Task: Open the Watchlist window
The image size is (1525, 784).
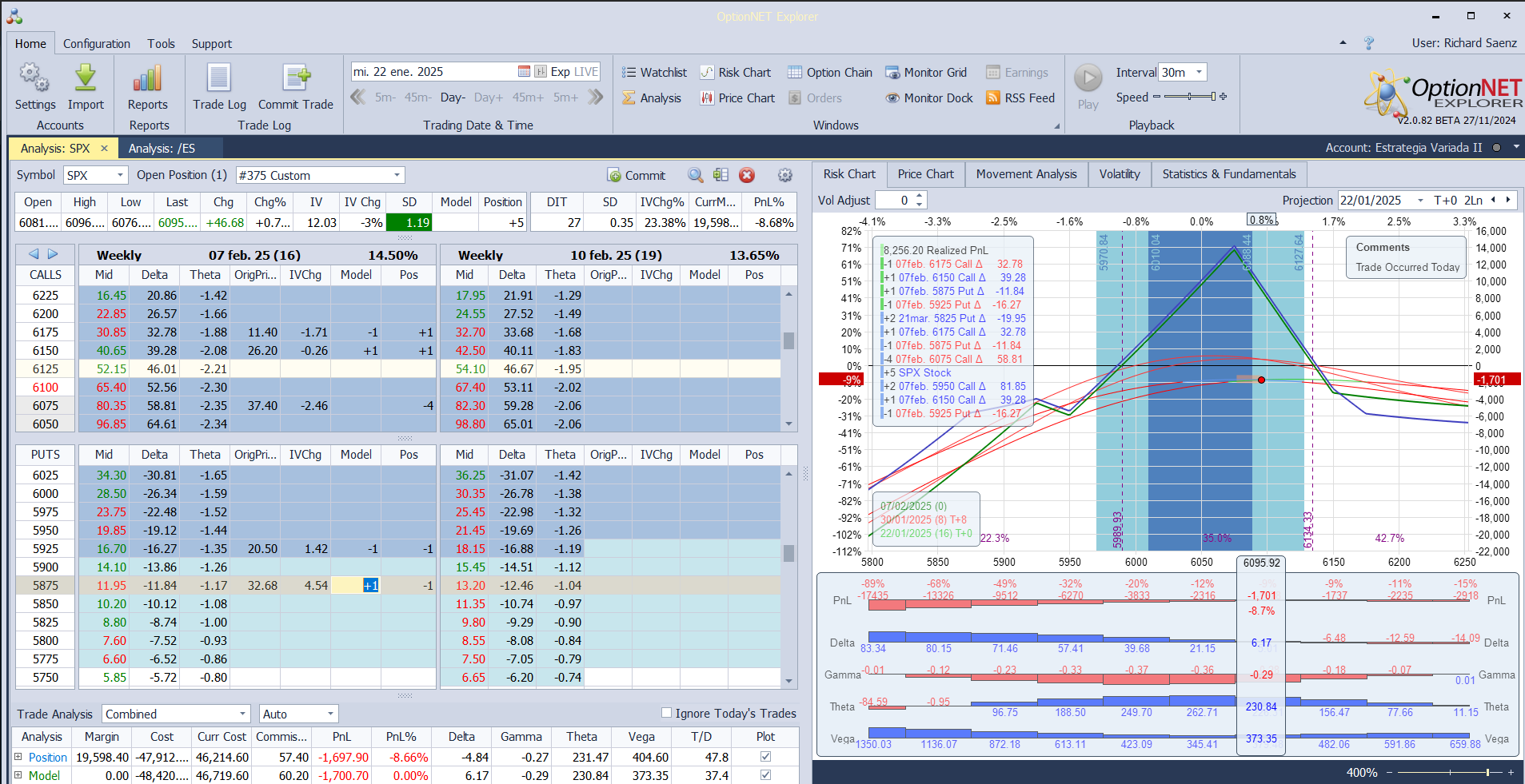Action: pyautogui.click(x=654, y=73)
